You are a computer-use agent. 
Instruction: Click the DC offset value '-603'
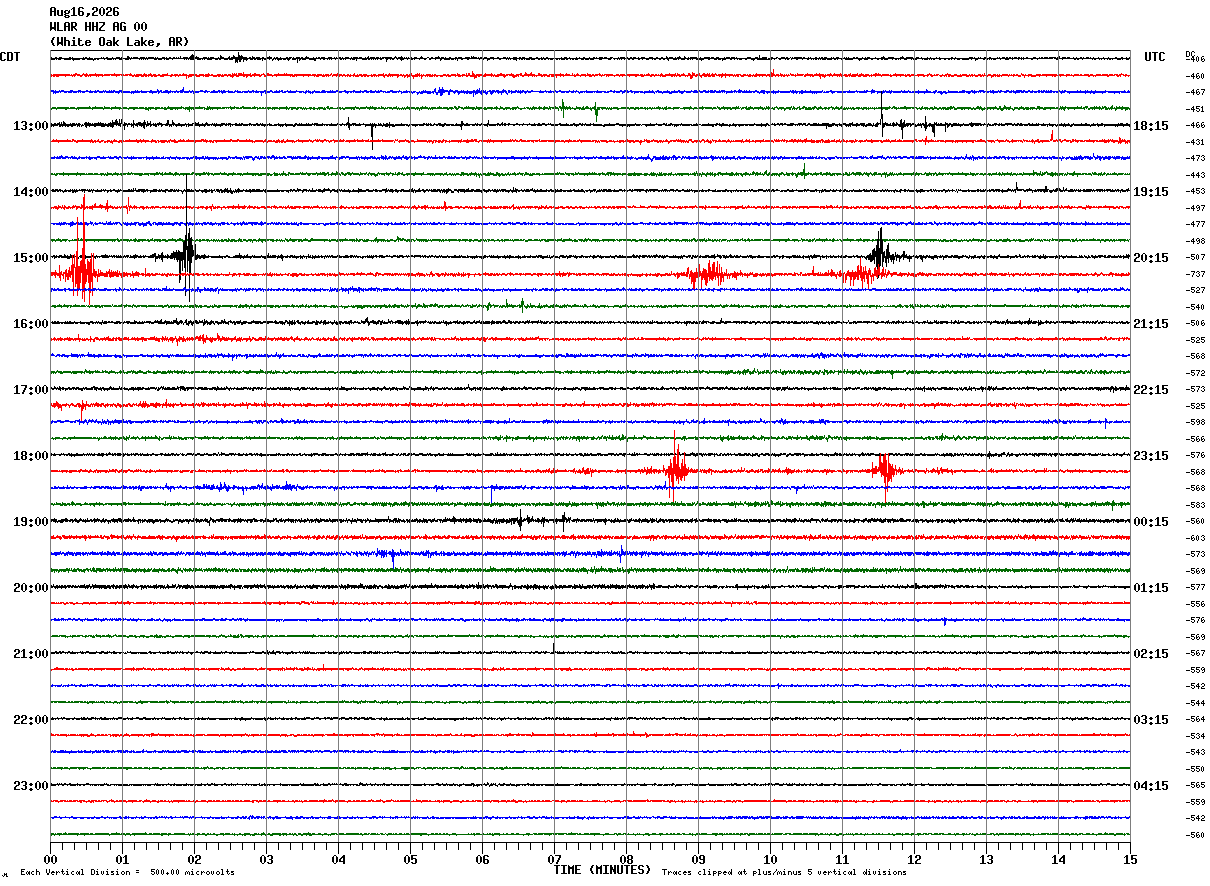1195,538
